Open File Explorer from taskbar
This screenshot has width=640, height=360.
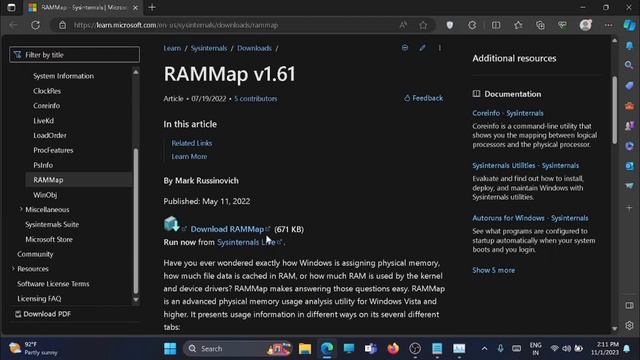[x=304, y=348]
